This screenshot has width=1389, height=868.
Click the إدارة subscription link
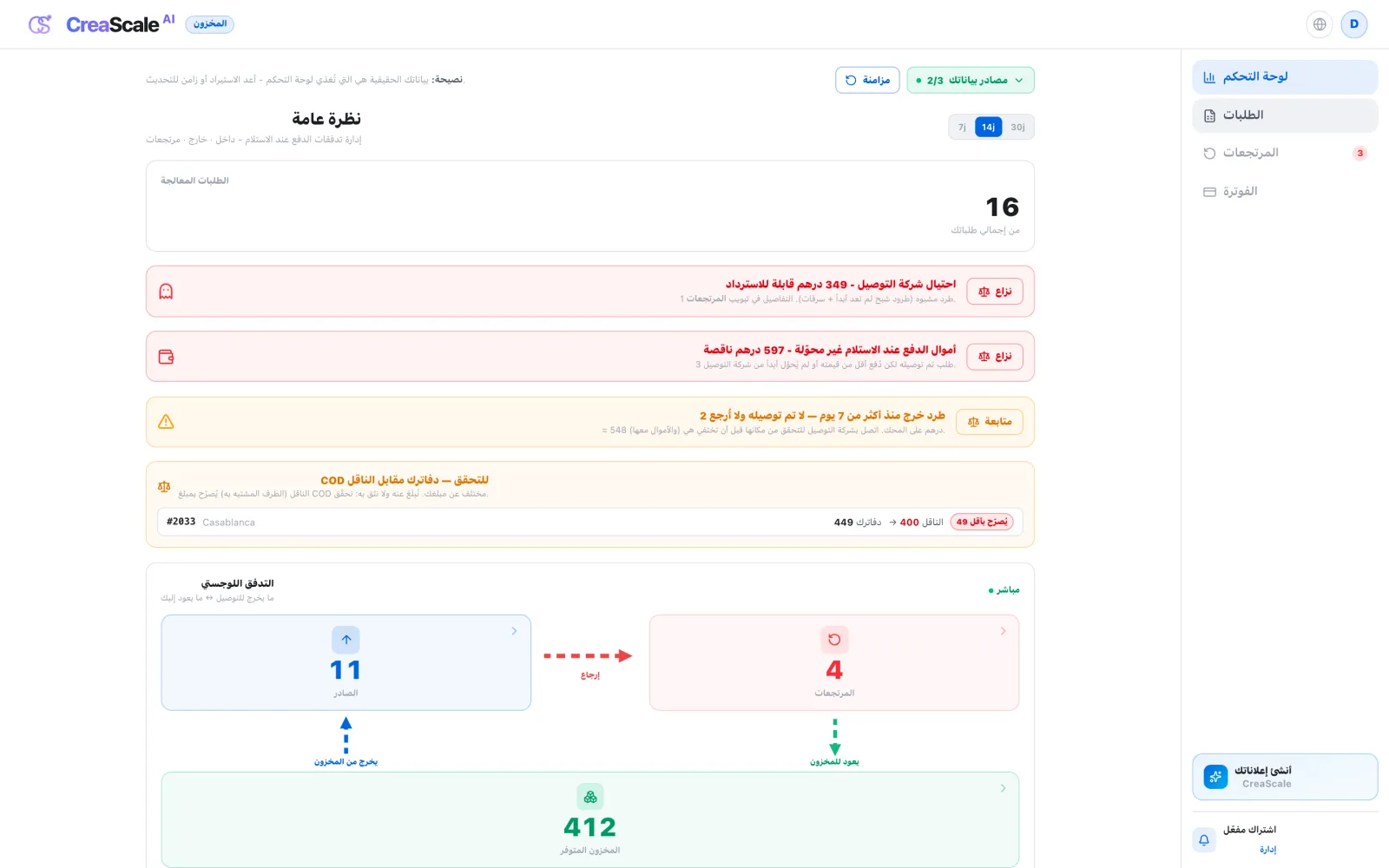(x=1267, y=850)
